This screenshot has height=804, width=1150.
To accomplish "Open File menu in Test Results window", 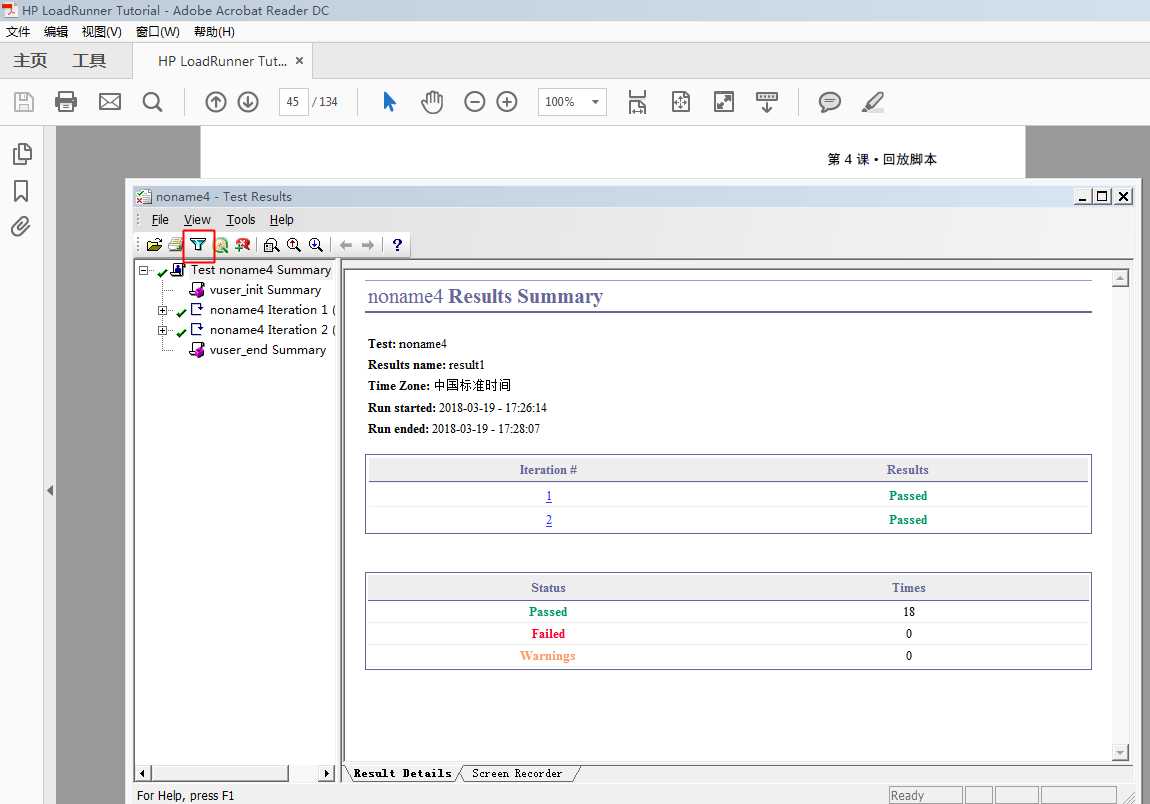I will (x=160, y=219).
